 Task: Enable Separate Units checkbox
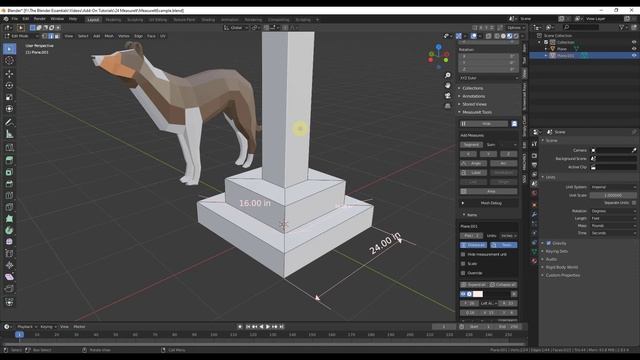click(x=634, y=203)
